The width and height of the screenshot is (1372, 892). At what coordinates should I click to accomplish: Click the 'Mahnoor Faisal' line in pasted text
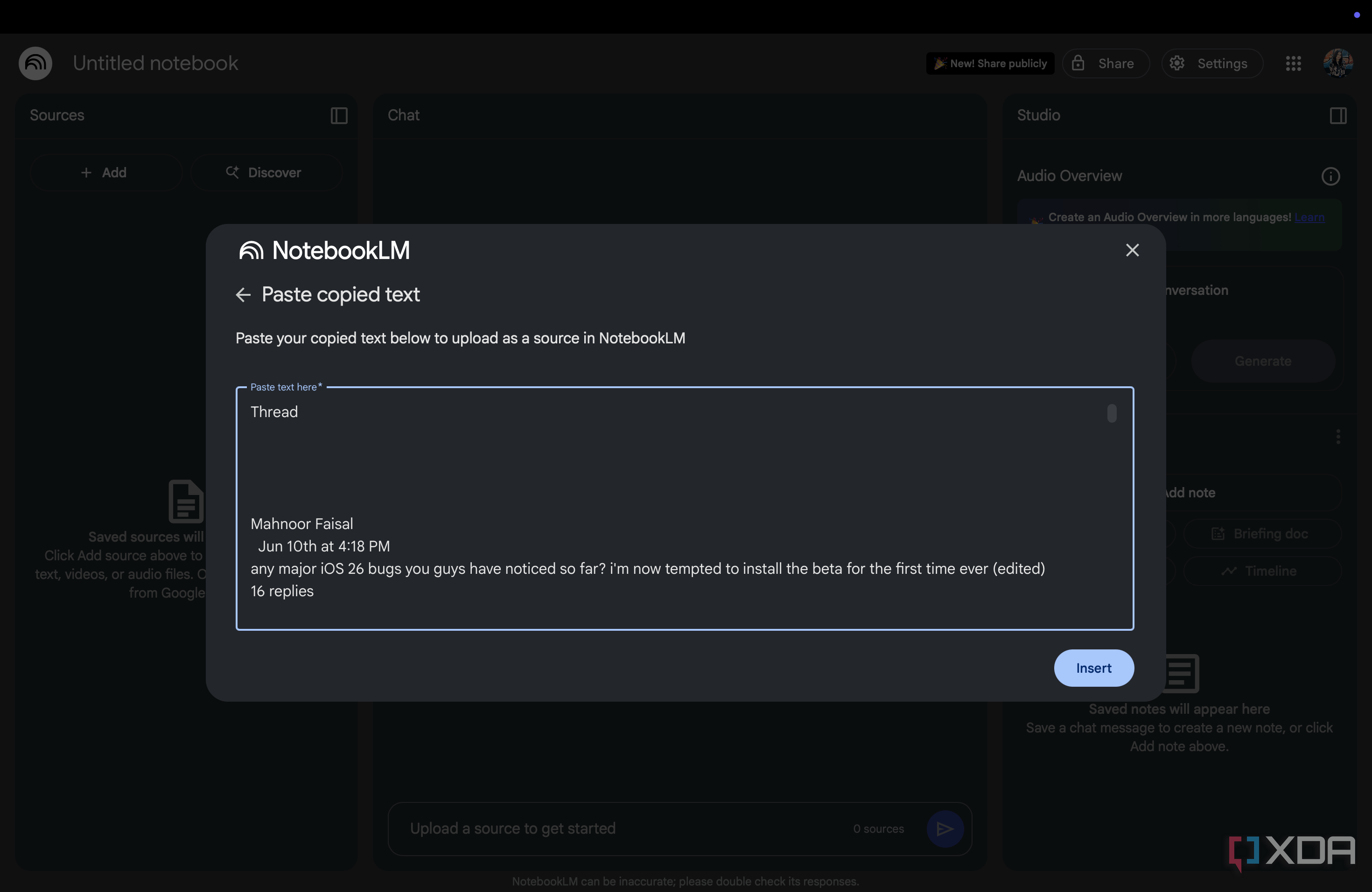(x=301, y=524)
